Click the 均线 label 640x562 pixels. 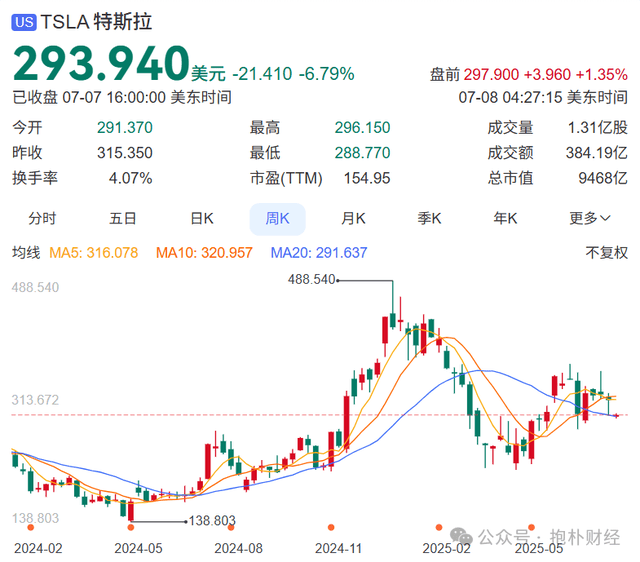26,253
